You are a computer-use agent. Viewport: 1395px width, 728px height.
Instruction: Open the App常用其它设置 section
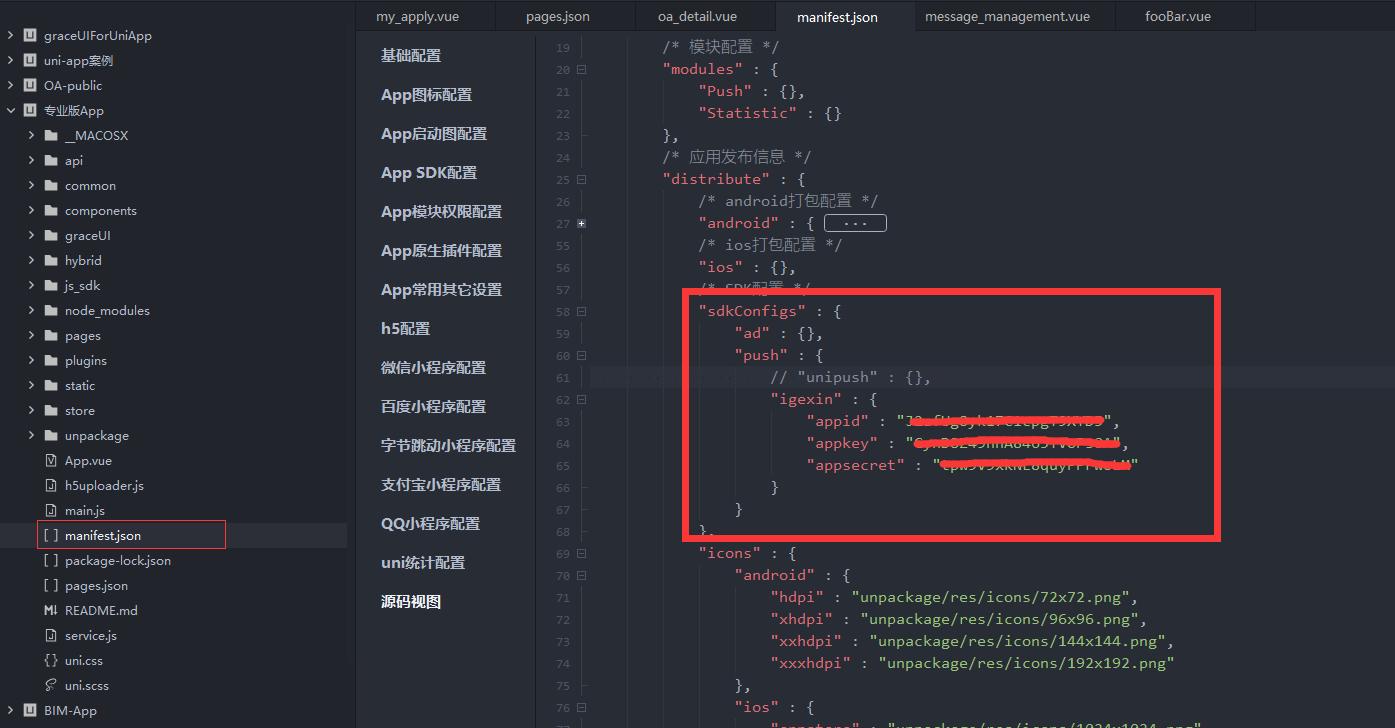pyautogui.click(x=441, y=290)
